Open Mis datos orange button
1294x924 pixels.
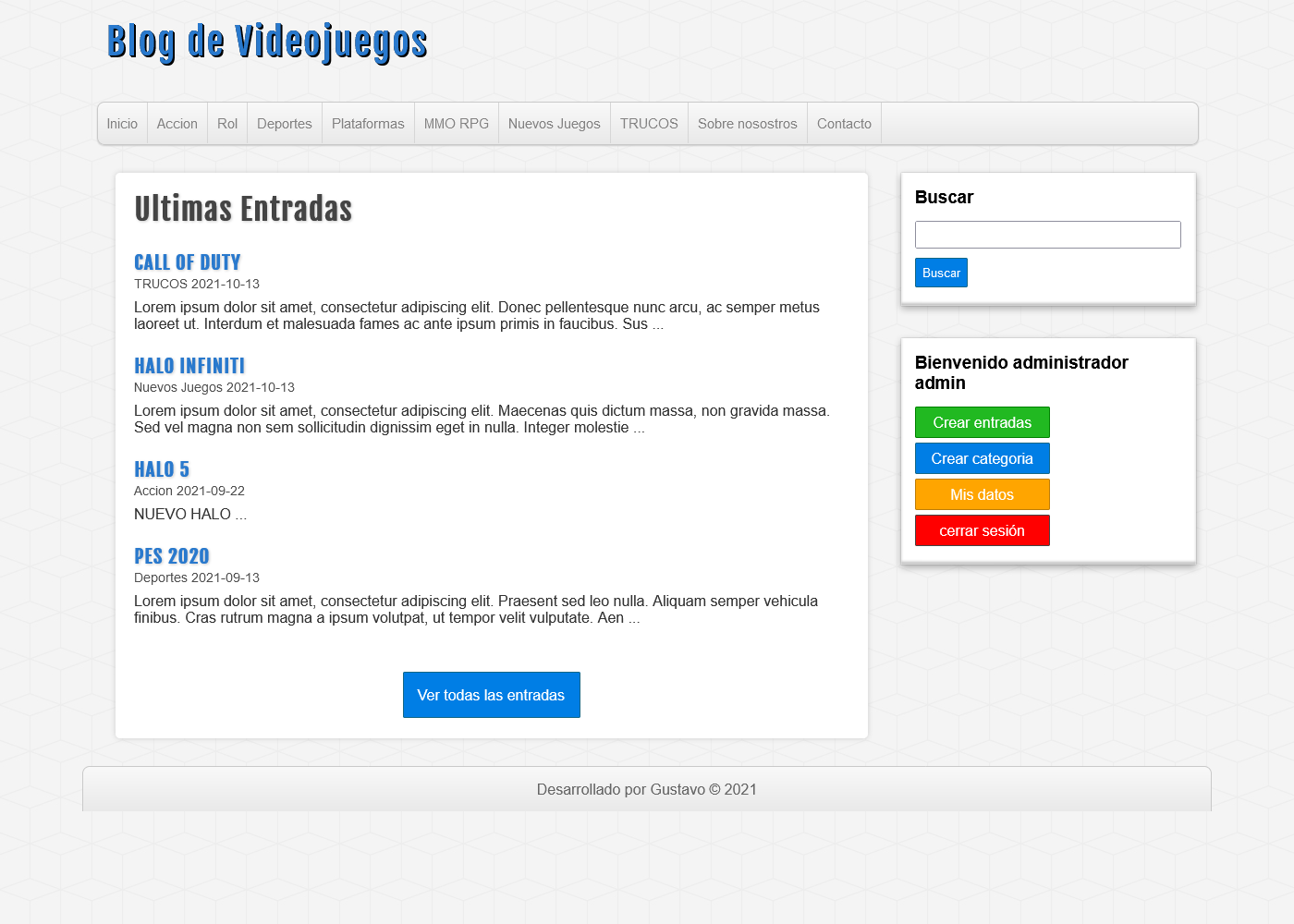pos(983,494)
